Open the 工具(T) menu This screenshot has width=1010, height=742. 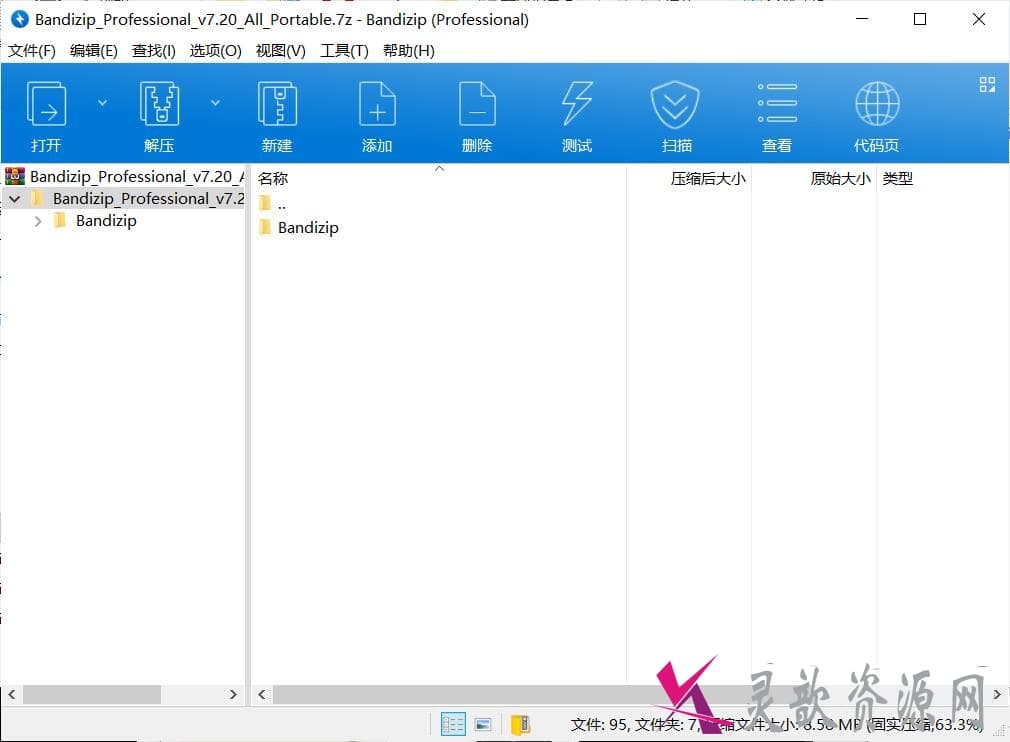click(x=344, y=50)
